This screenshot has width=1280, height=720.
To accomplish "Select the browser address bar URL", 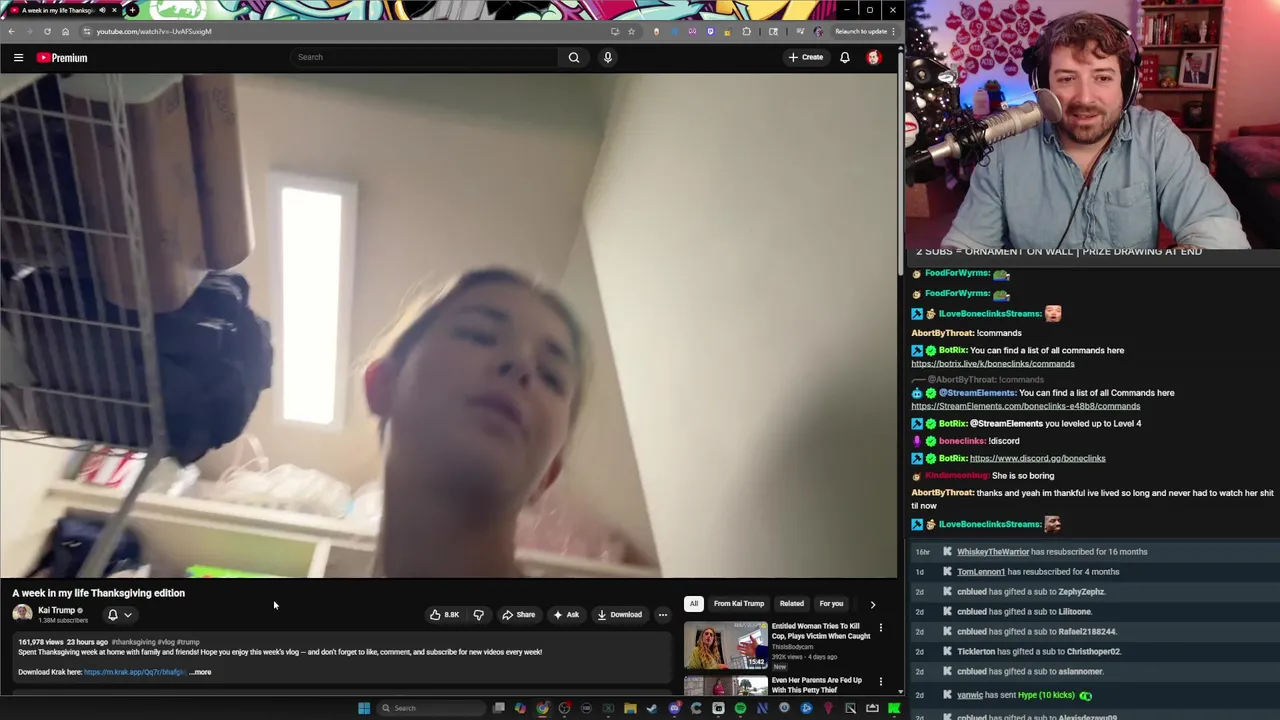I will [154, 31].
